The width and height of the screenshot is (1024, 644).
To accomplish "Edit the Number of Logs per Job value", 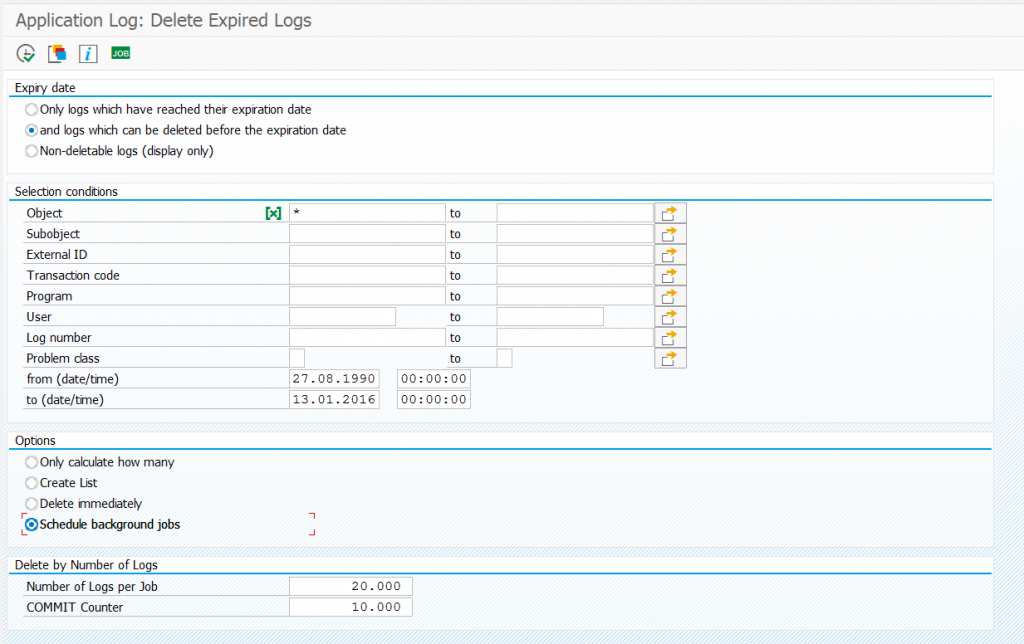I will 350,585.
